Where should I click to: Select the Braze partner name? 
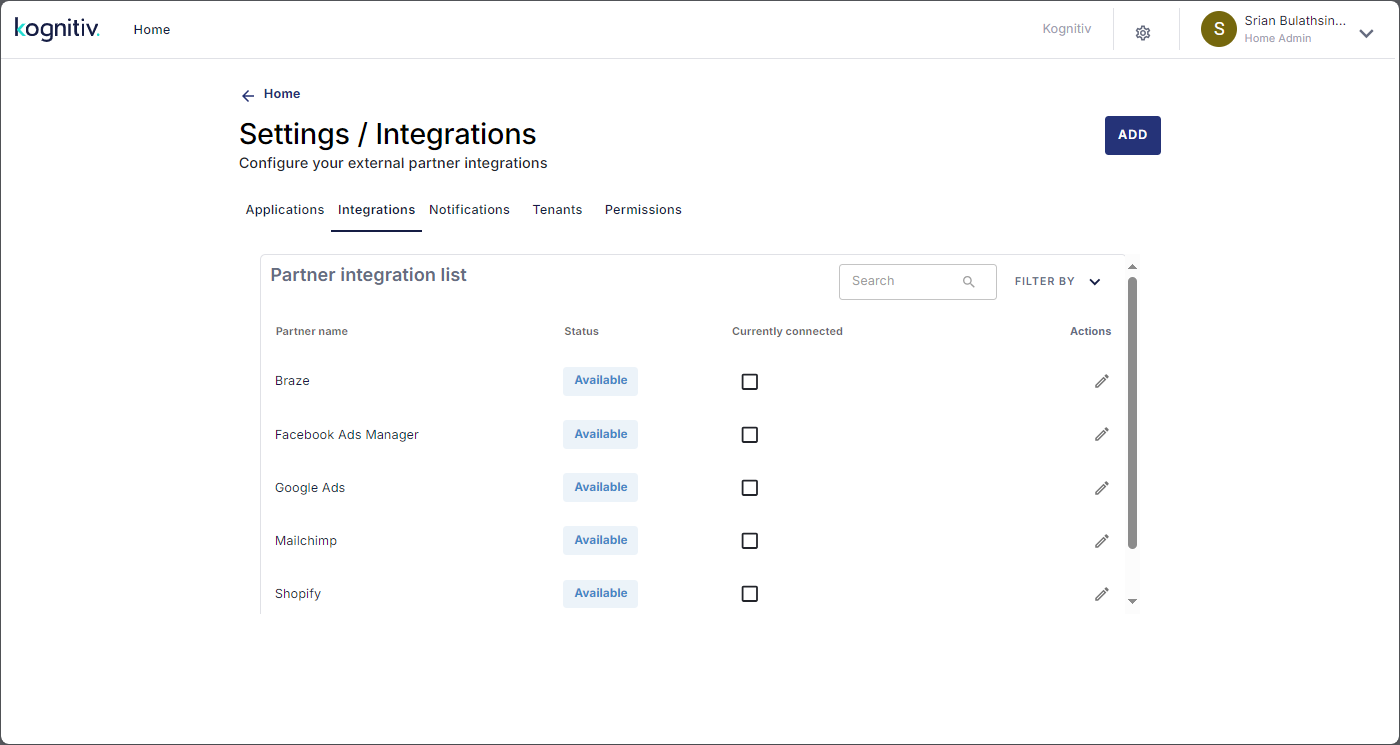292,381
